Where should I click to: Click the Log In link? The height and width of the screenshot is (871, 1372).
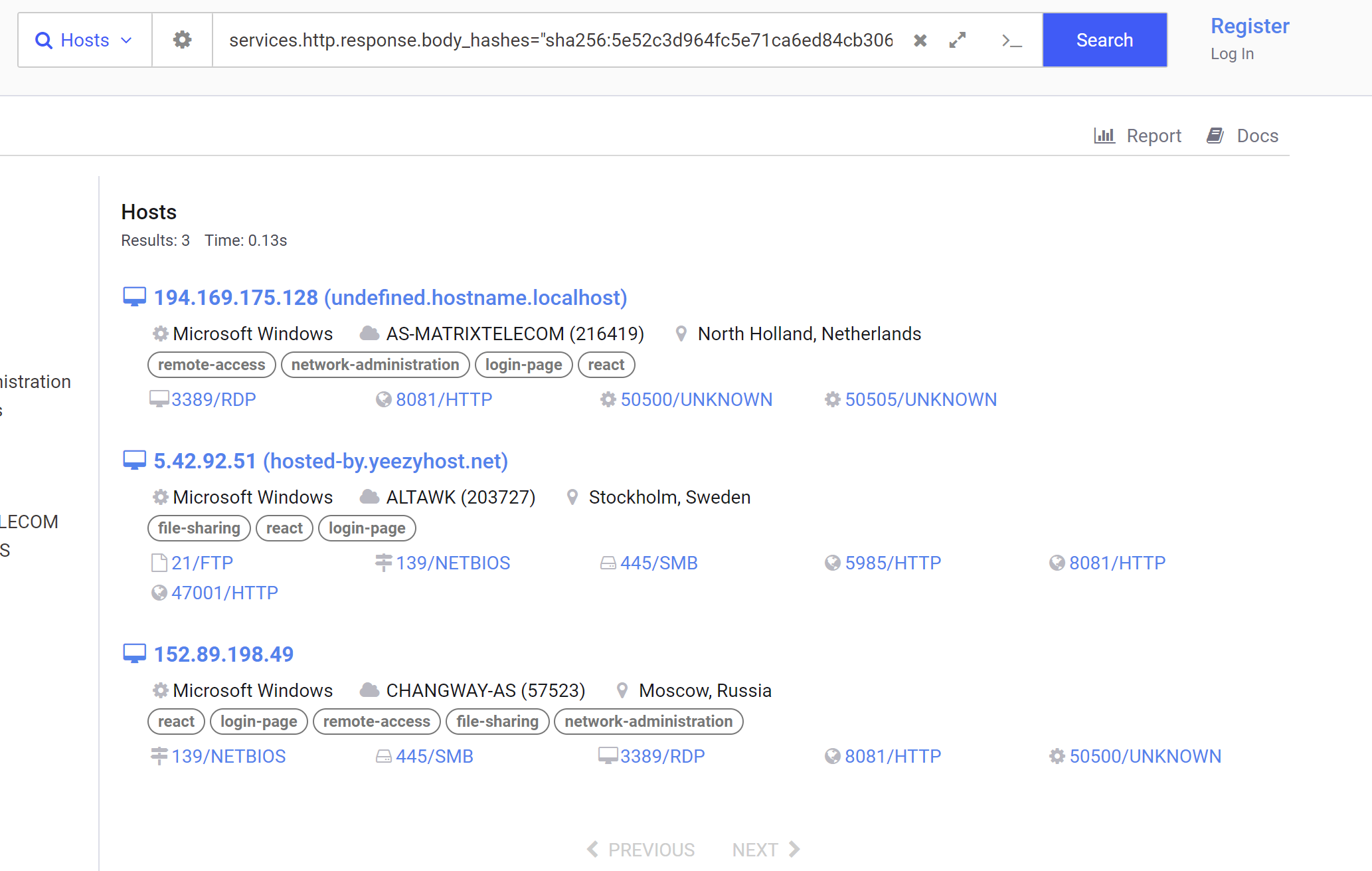(x=1231, y=54)
